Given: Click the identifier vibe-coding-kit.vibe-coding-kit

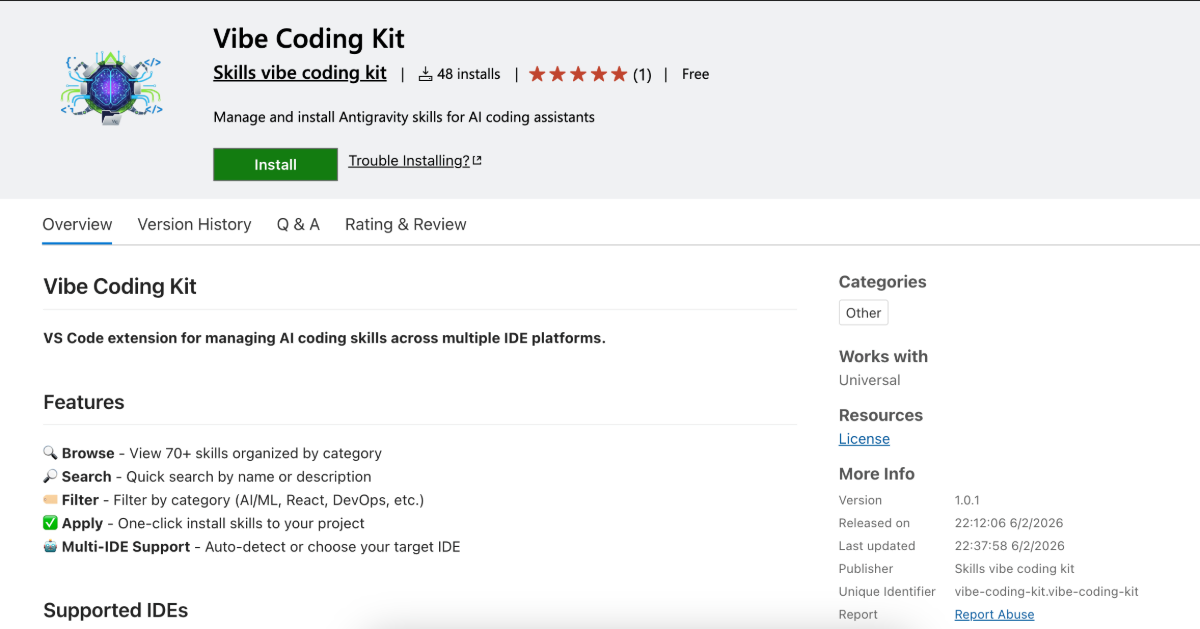Looking at the screenshot, I should coord(1047,592).
